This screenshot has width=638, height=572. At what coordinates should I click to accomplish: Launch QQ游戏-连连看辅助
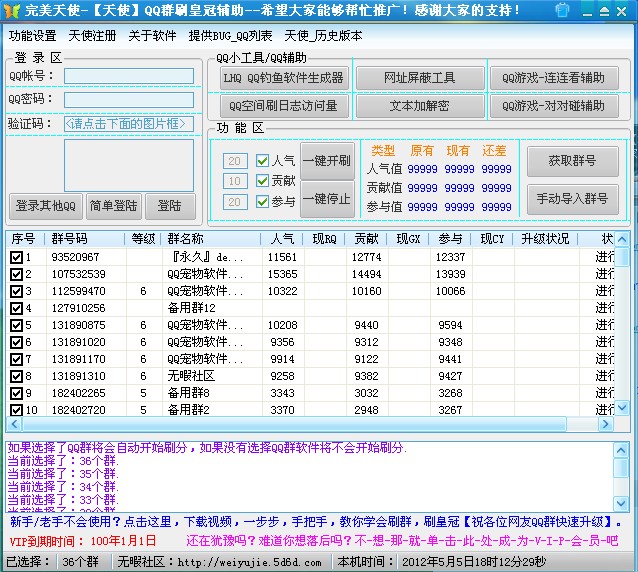click(554, 78)
